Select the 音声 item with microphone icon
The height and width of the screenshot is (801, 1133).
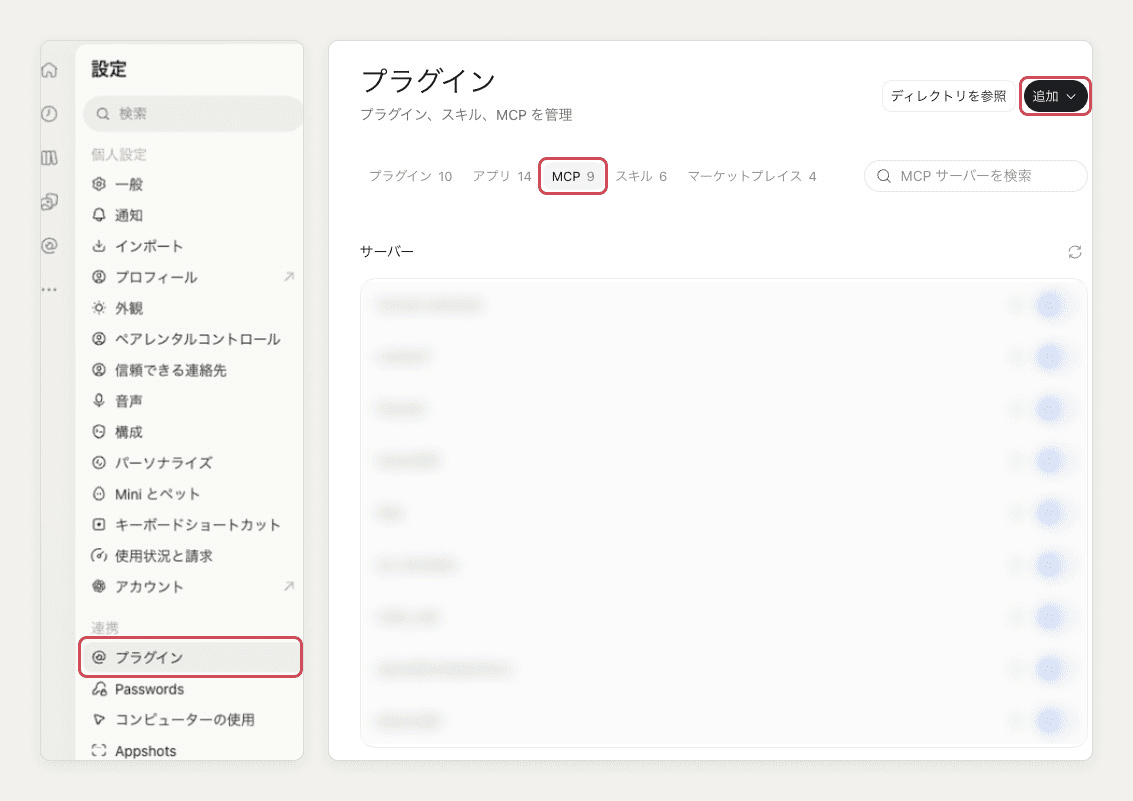(x=192, y=401)
